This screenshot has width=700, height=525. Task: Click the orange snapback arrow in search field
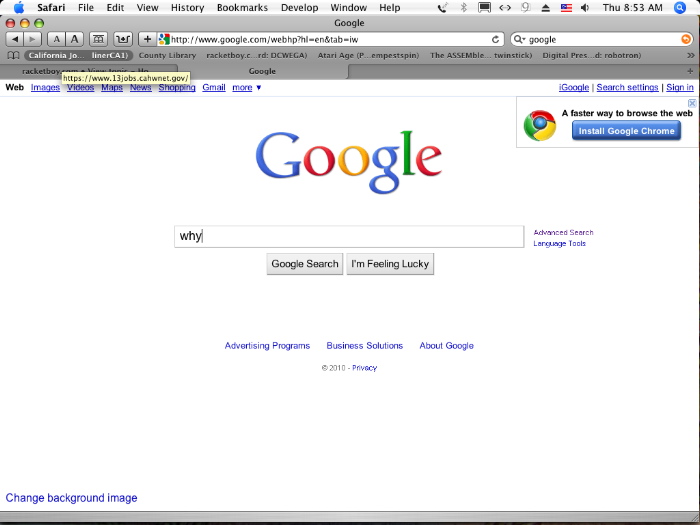686,39
